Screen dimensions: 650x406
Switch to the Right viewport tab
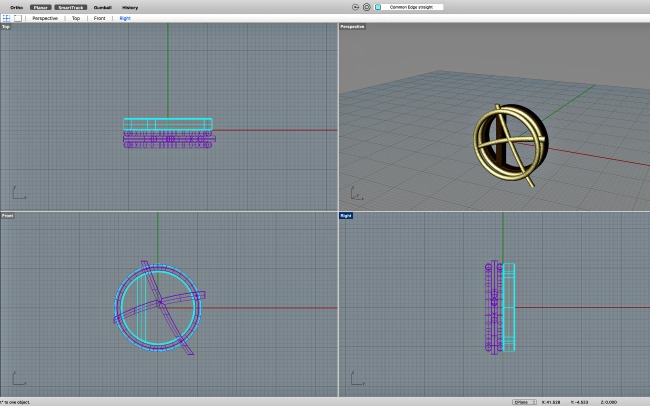coord(124,18)
